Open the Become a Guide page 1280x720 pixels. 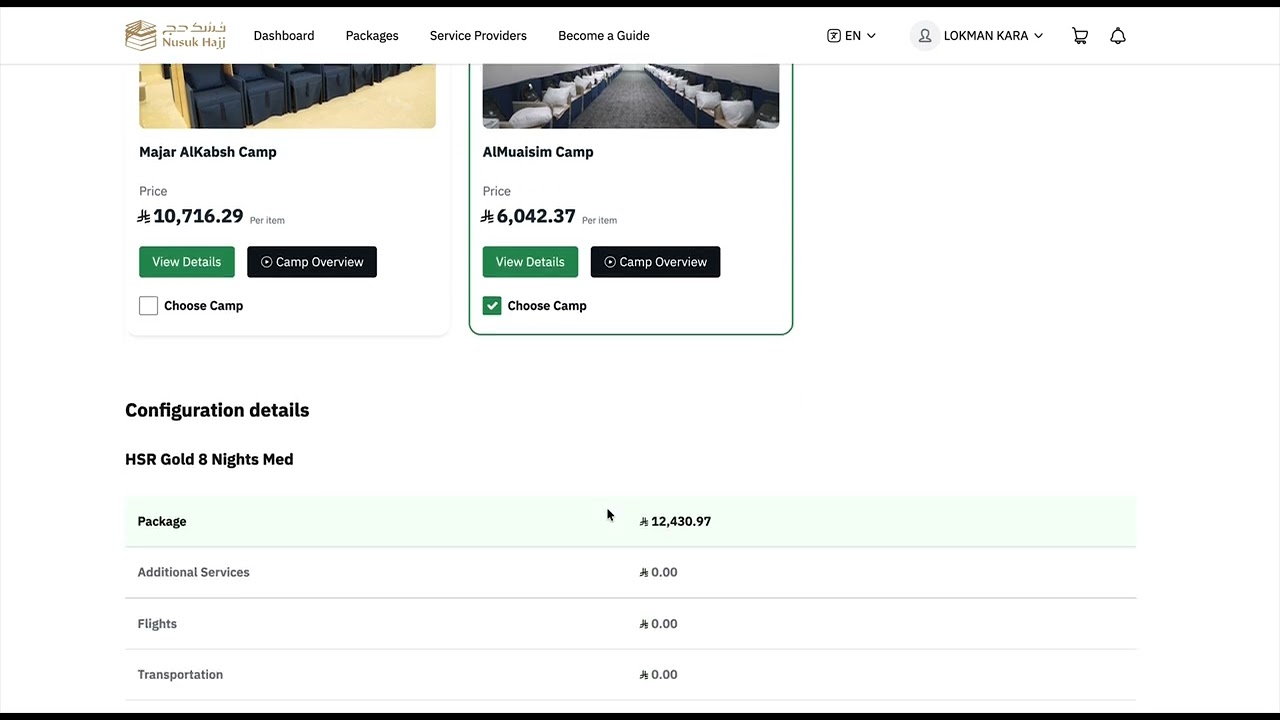pyautogui.click(x=604, y=36)
